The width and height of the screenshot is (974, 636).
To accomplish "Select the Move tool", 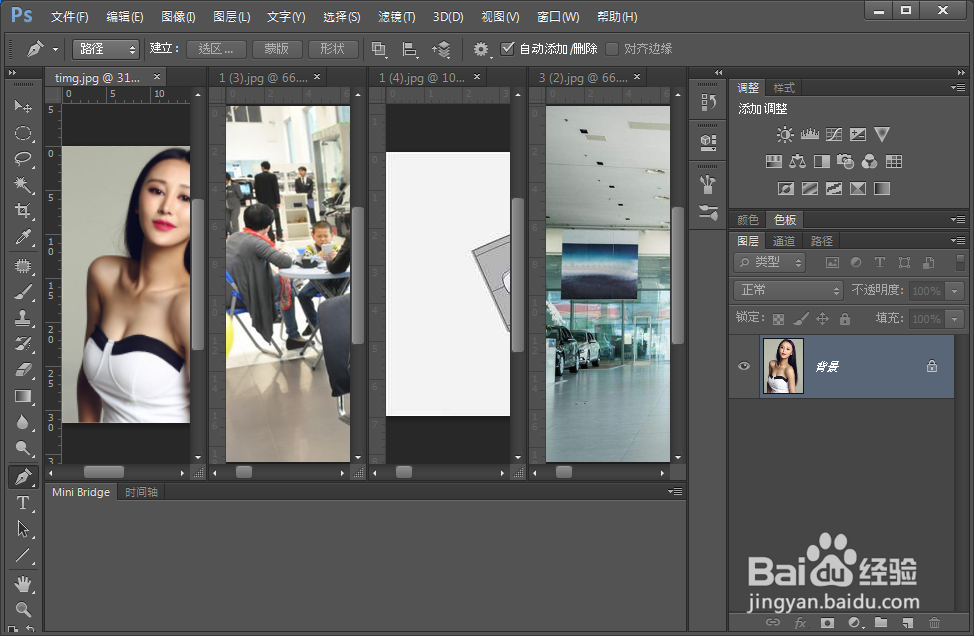I will point(23,106).
